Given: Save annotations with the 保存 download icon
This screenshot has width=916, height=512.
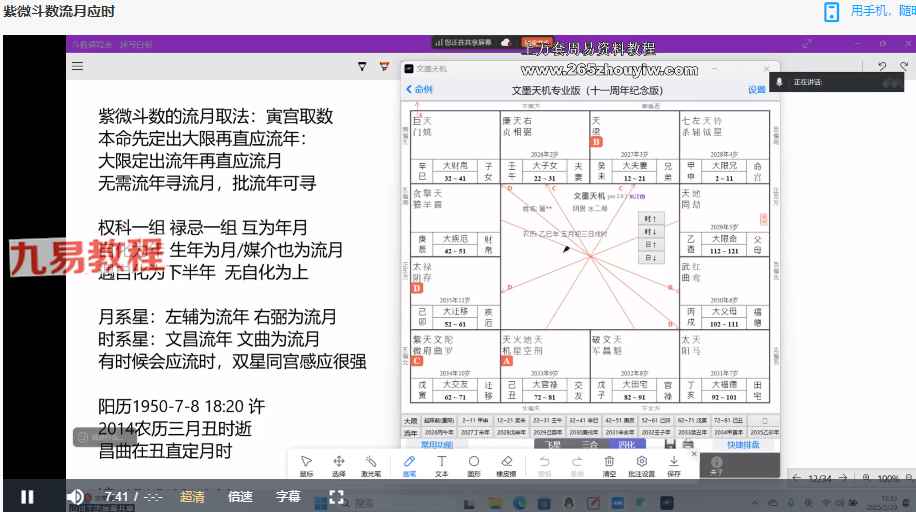Looking at the screenshot, I should pyautogui.click(x=674, y=465).
